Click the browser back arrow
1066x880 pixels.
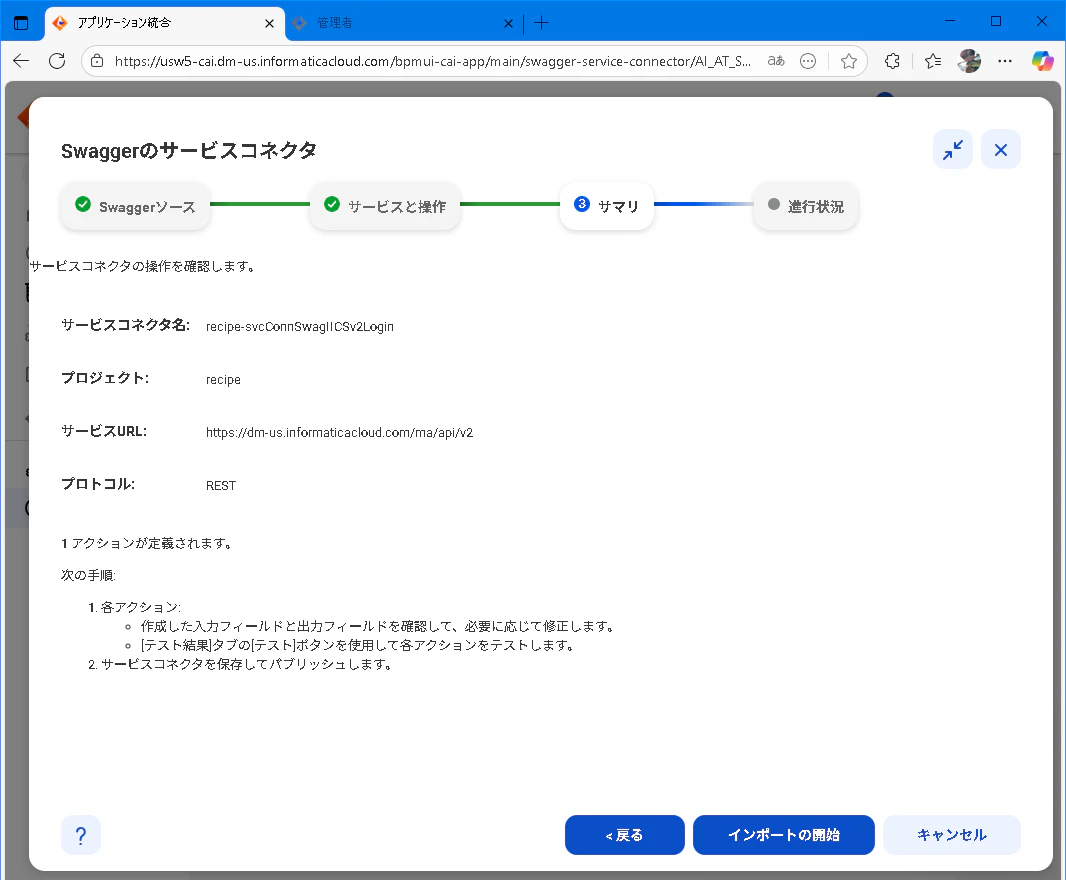(21, 61)
